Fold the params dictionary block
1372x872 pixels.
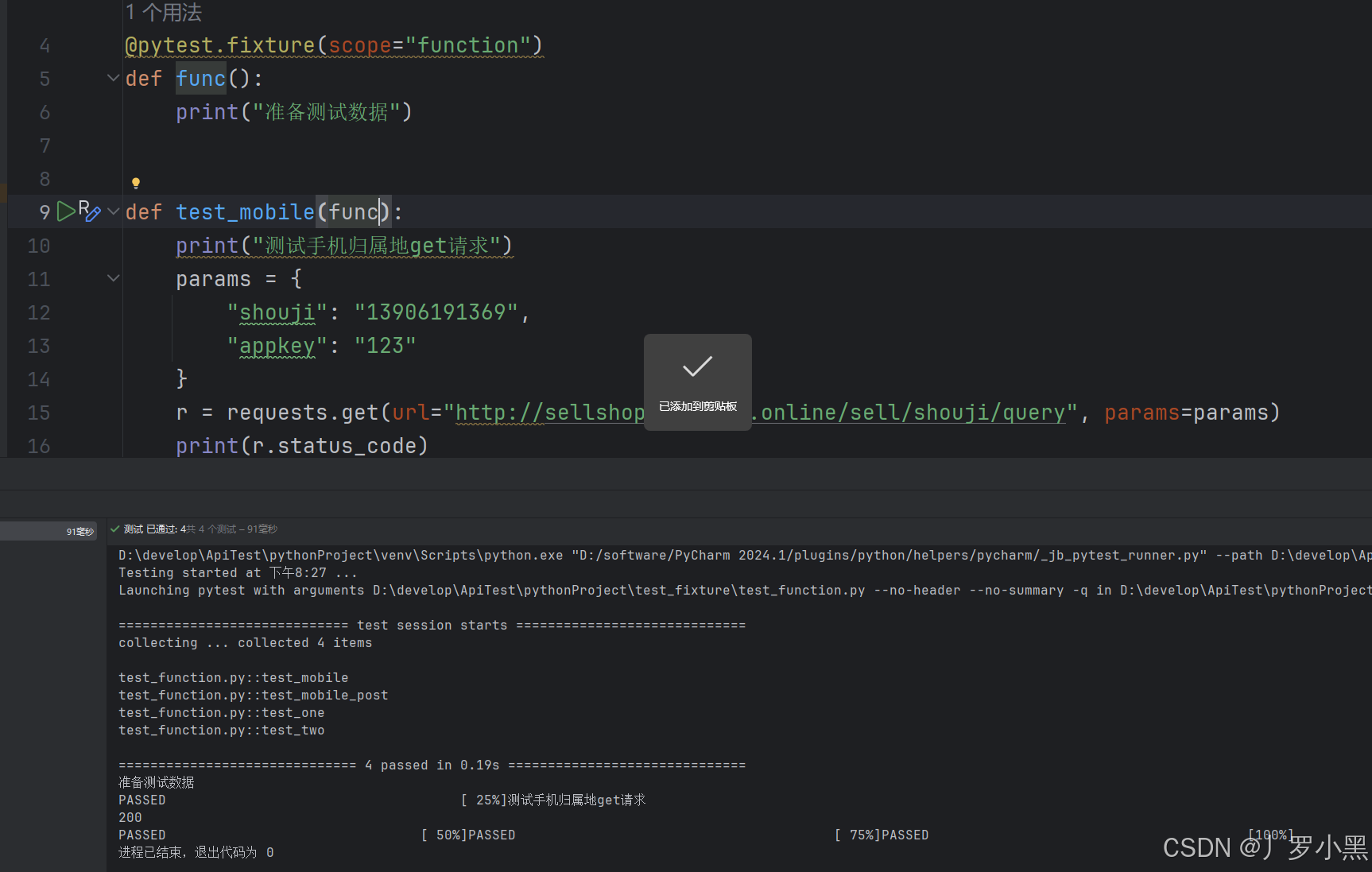(x=113, y=278)
